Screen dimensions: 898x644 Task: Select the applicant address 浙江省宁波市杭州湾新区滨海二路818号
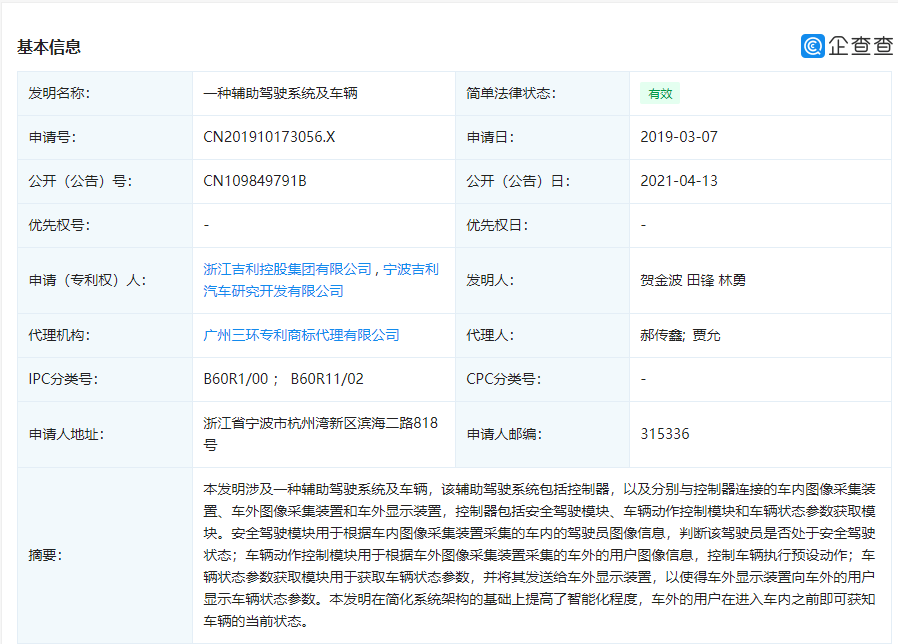pyautogui.click(x=321, y=434)
